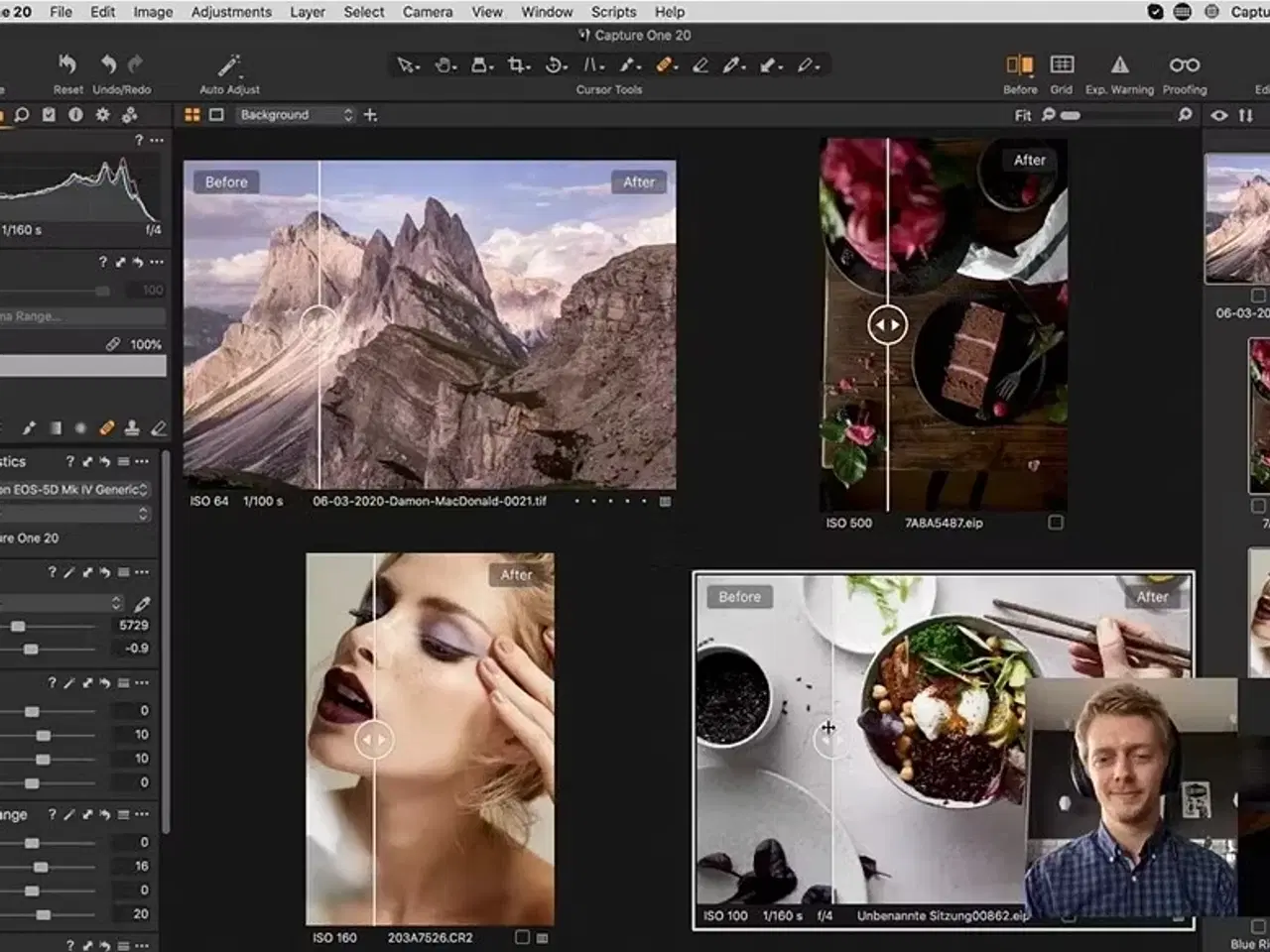This screenshot has width=1270, height=952.
Task: Open the histogram panel three-dots menu
Action: tap(156, 140)
